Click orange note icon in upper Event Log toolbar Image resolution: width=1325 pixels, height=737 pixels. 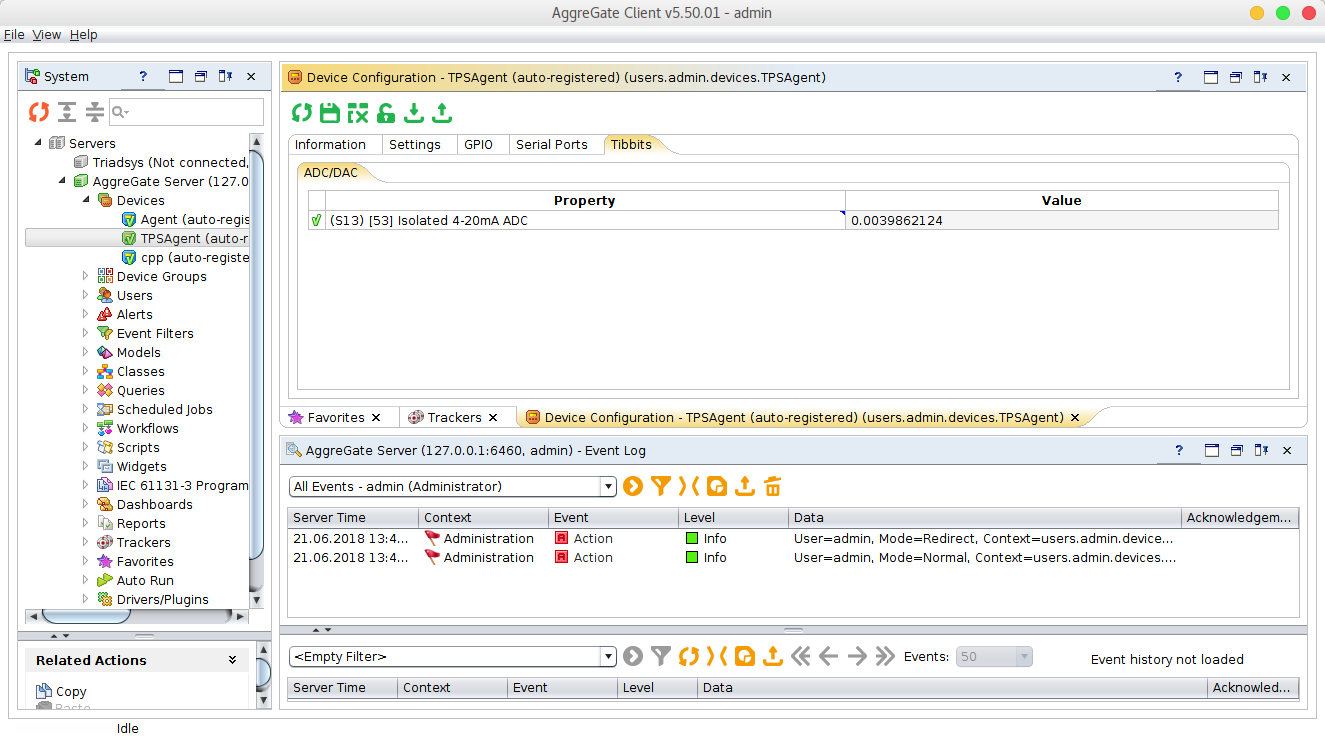[716, 486]
